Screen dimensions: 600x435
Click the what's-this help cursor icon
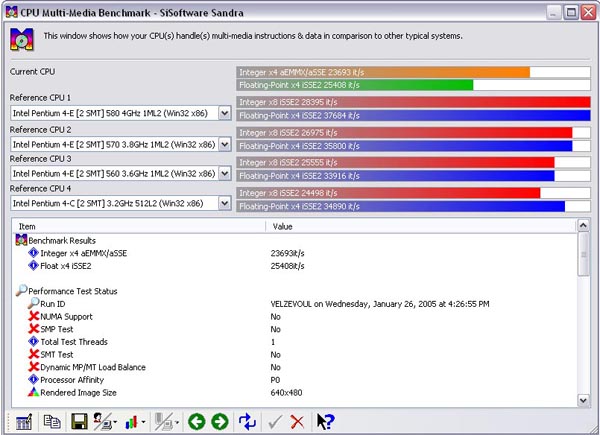[x=325, y=422]
